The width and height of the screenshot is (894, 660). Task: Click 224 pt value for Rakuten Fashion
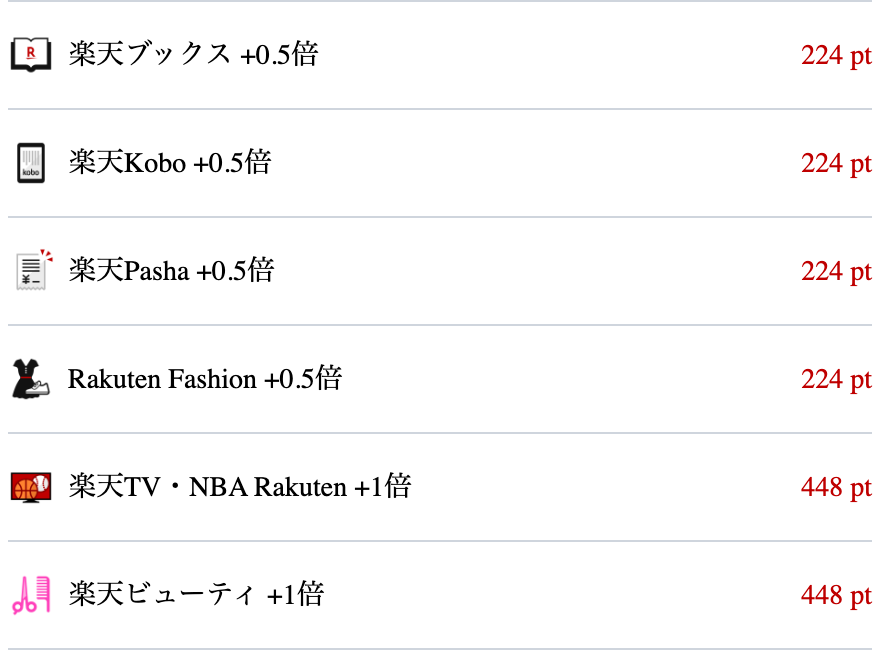pos(836,380)
